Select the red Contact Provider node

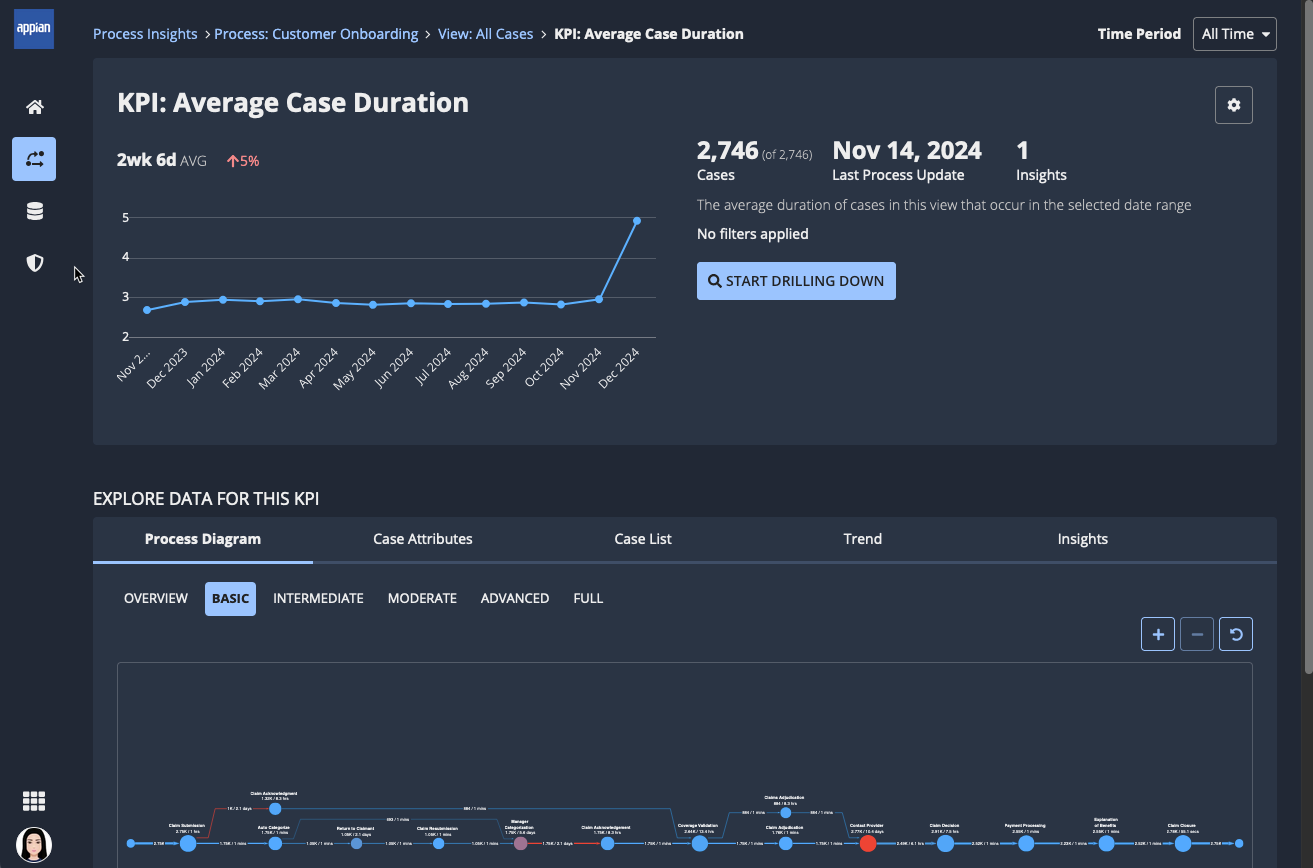[868, 844]
